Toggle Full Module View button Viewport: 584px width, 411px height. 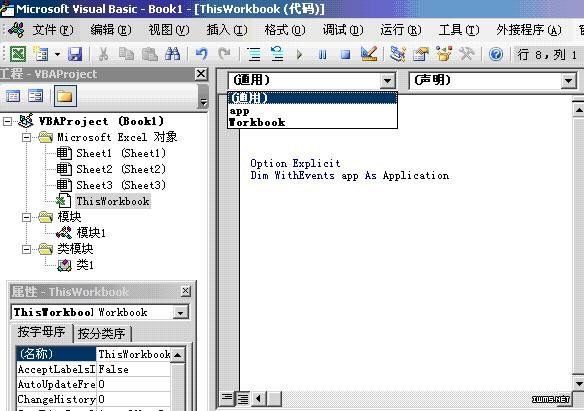tap(243, 398)
